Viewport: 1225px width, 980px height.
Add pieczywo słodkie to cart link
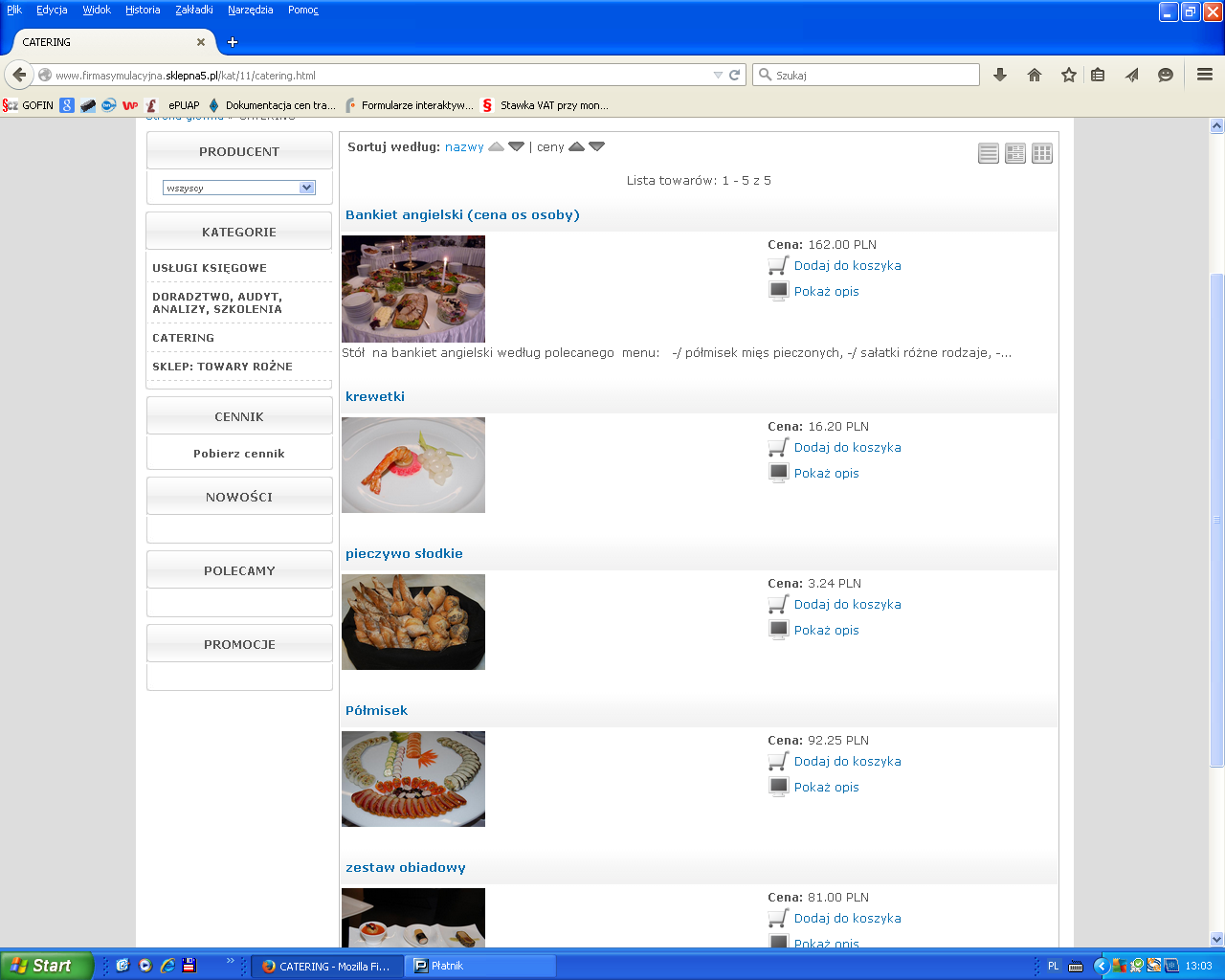click(x=848, y=604)
